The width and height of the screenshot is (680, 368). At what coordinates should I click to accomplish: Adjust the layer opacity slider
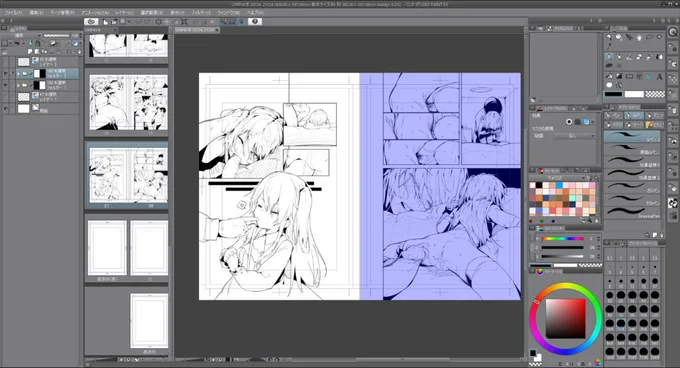[x=56, y=36]
